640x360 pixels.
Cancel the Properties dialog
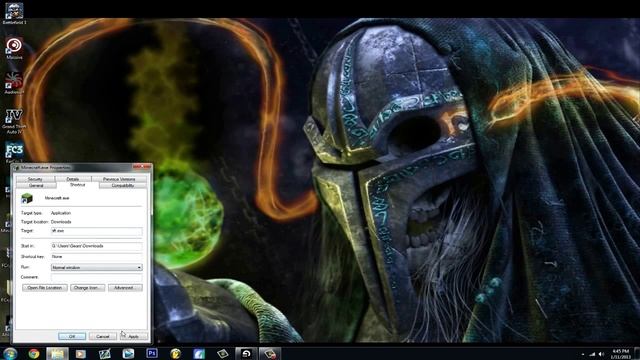point(102,336)
